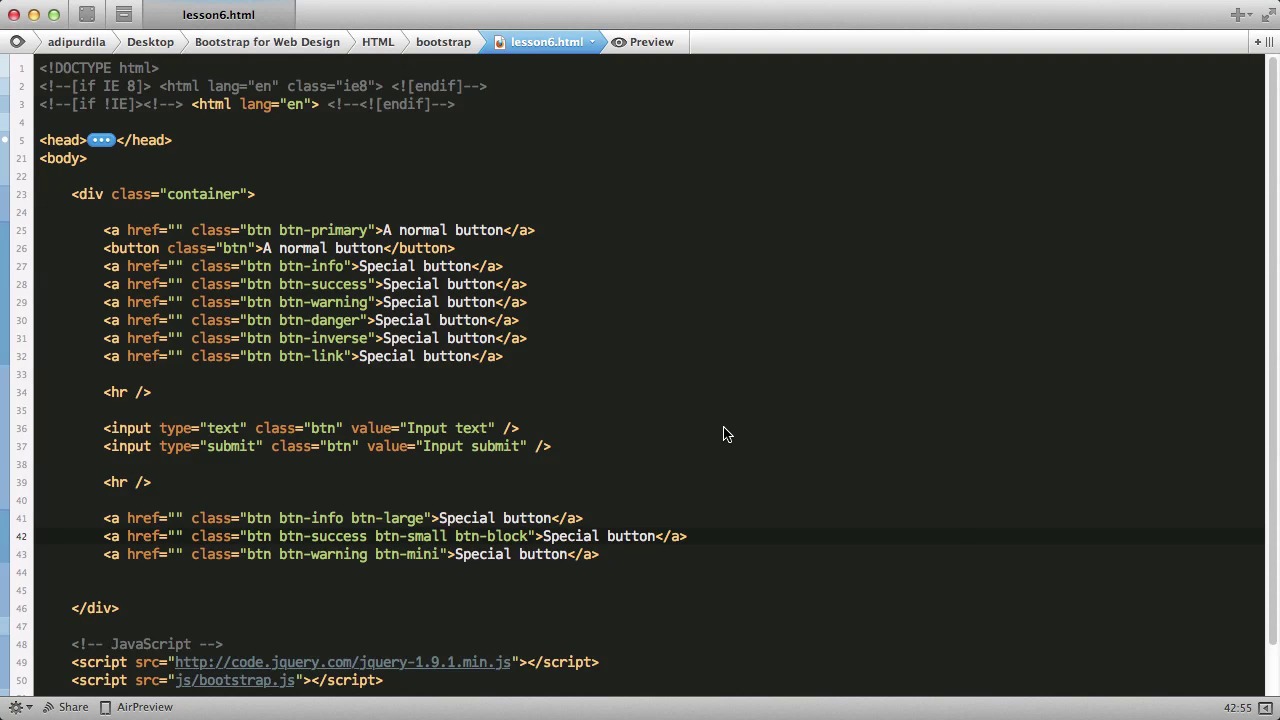Click the lesson6.html file icon in path bar

coord(500,42)
